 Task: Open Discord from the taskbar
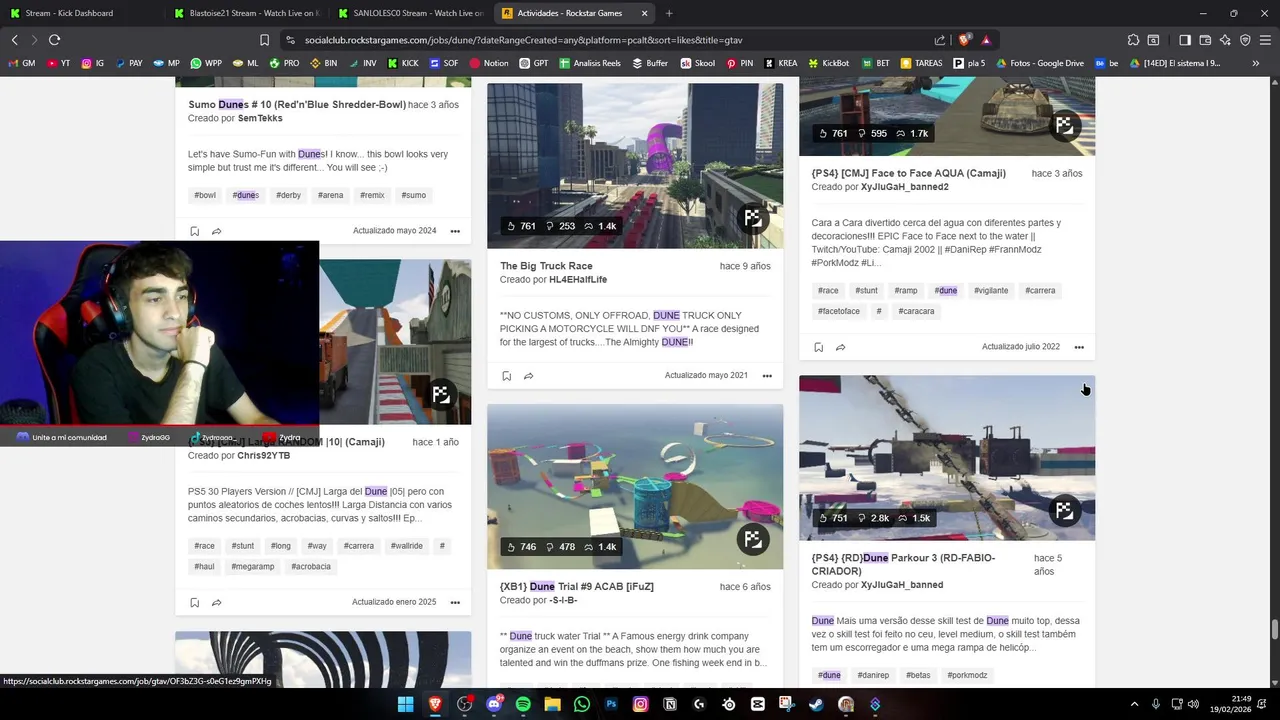coord(493,704)
